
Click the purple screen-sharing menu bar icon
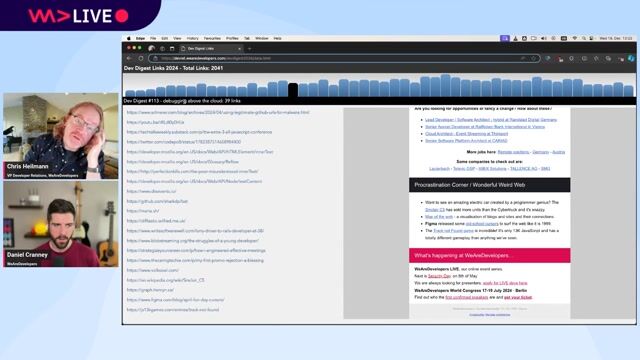point(505,38)
